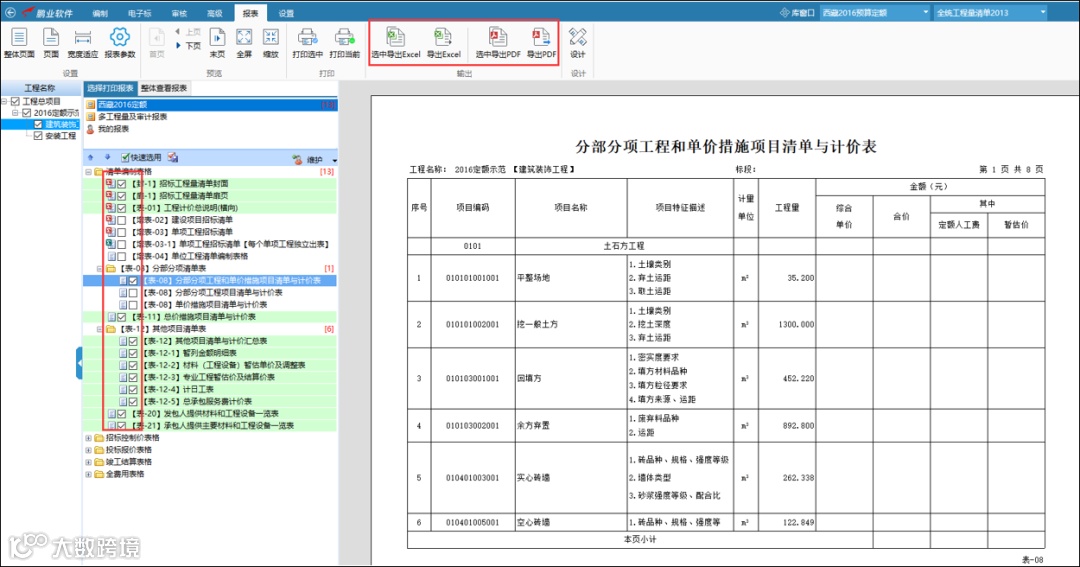The height and width of the screenshot is (567, 1080).
Task: Toggle checkbox for 工程总项目
Action: (15, 101)
